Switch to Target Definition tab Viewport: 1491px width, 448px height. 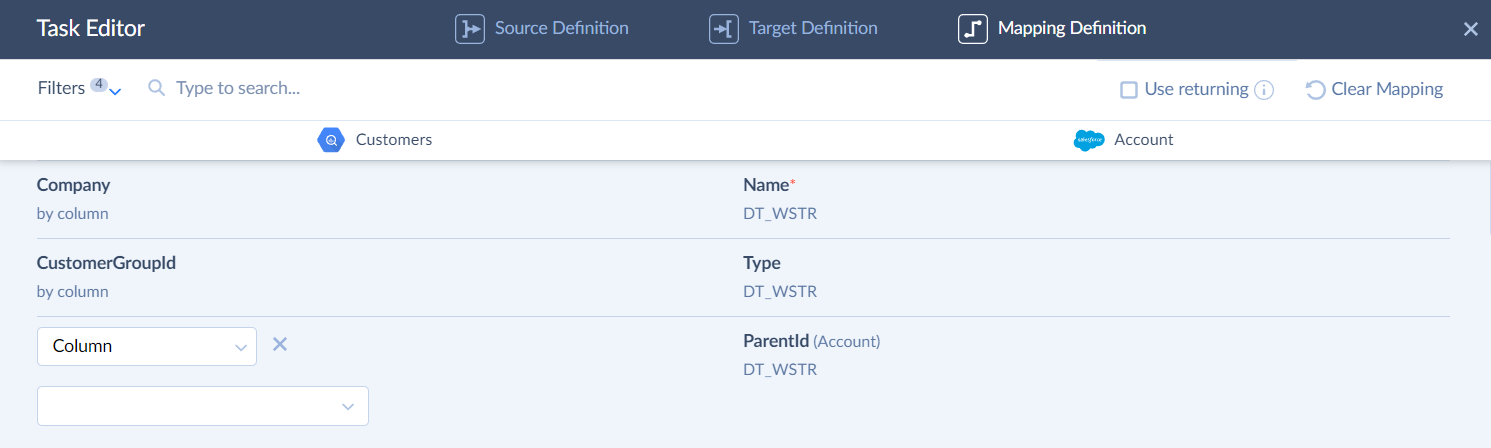[793, 29]
